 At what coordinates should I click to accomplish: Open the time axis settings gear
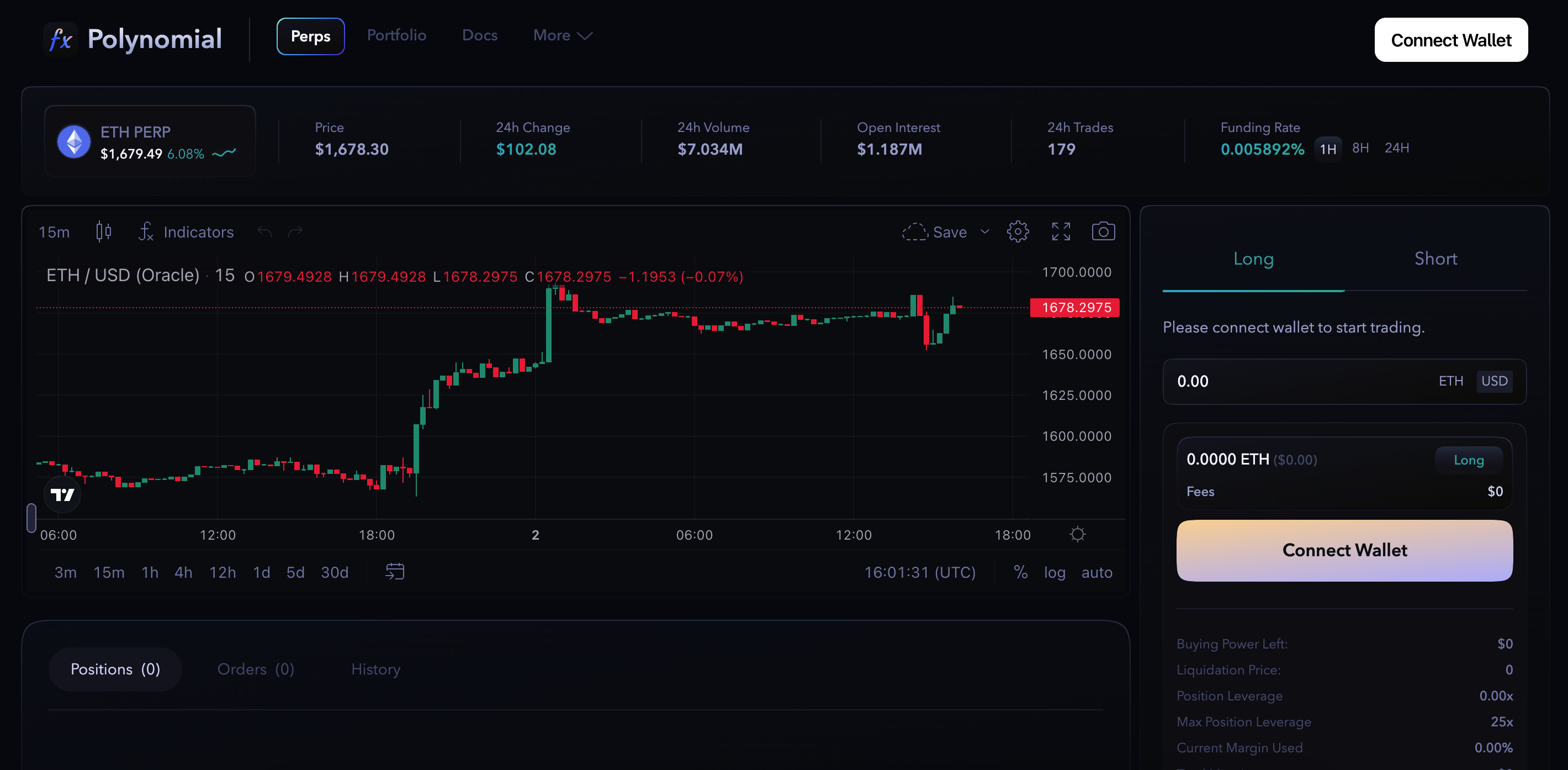(1077, 534)
